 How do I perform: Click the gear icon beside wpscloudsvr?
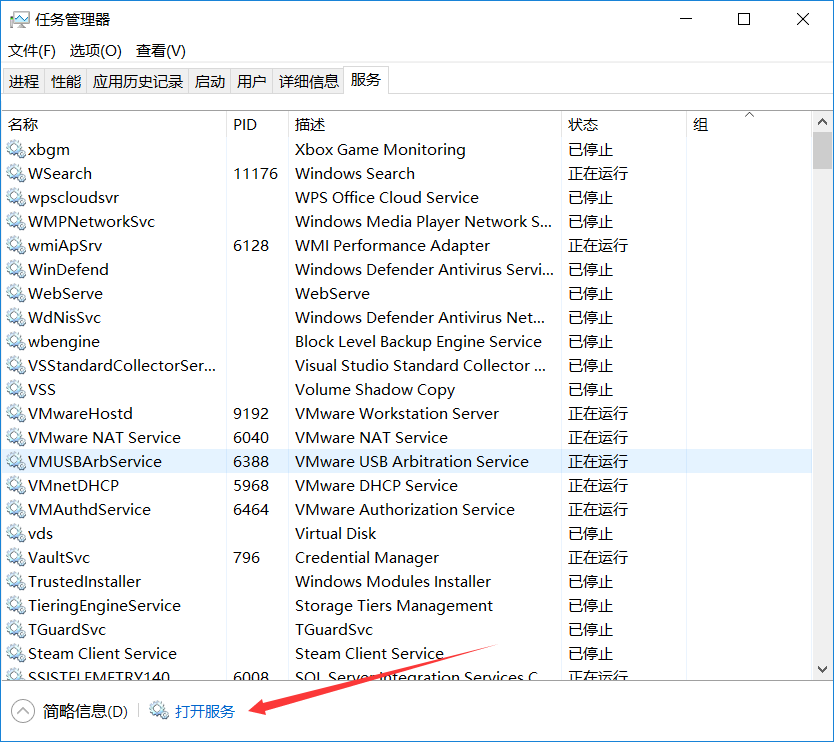click(16, 198)
